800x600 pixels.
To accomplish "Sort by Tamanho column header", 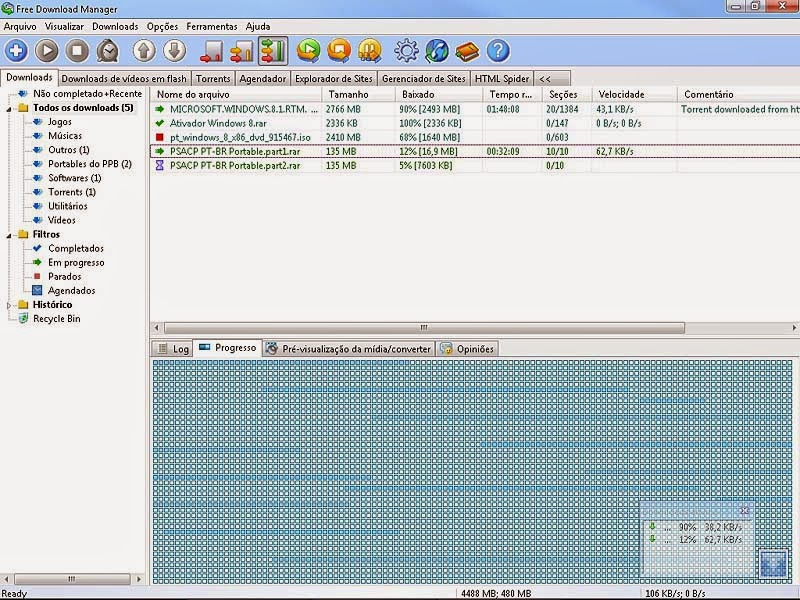I will 358,94.
